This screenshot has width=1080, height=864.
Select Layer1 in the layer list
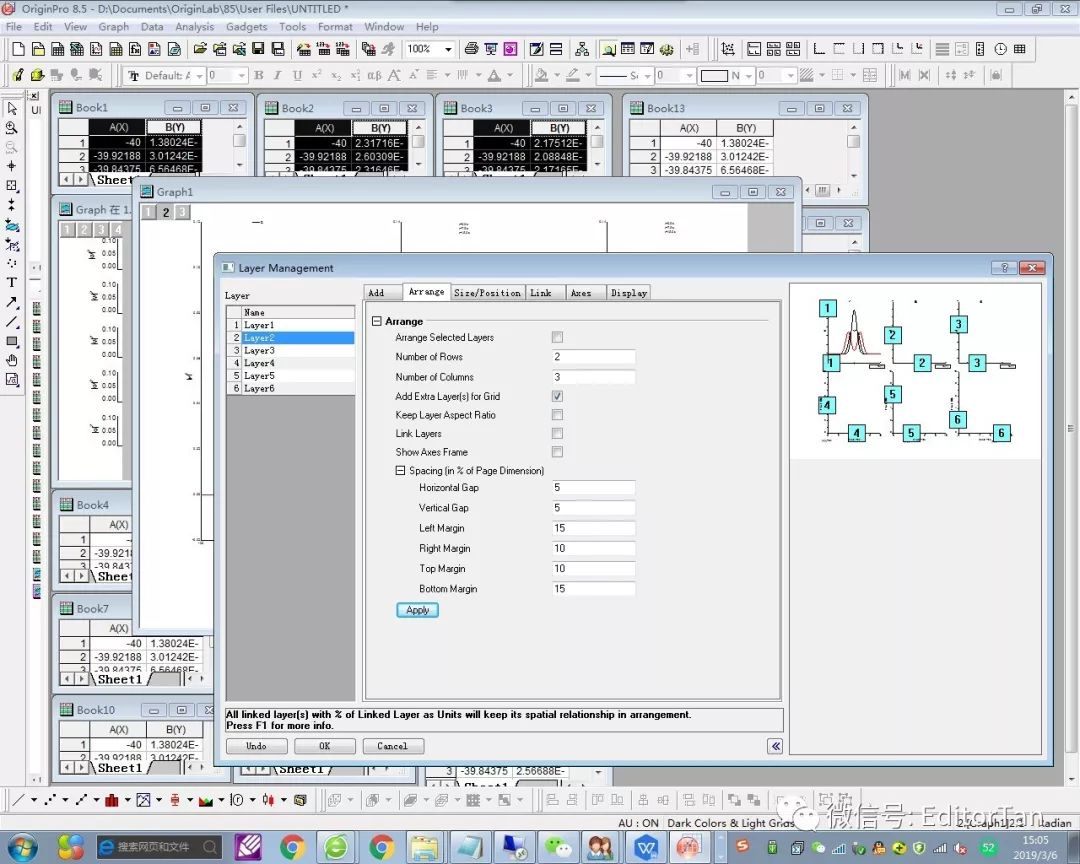(x=291, y=325)
